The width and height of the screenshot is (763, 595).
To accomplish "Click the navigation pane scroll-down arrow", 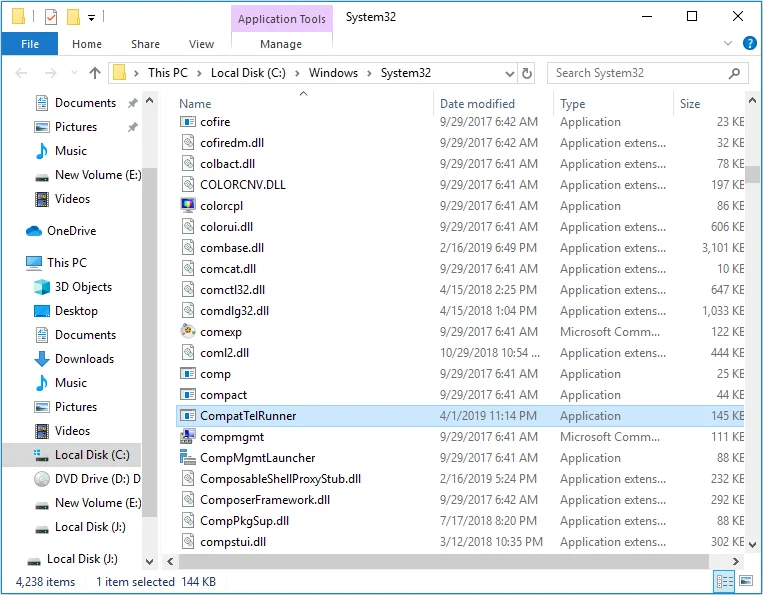I will point(150,561).
